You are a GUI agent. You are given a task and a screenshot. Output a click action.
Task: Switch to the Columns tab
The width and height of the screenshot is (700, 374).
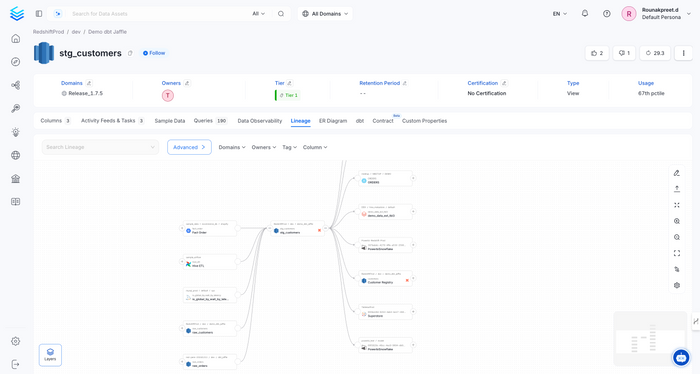[x=55, y=121]
